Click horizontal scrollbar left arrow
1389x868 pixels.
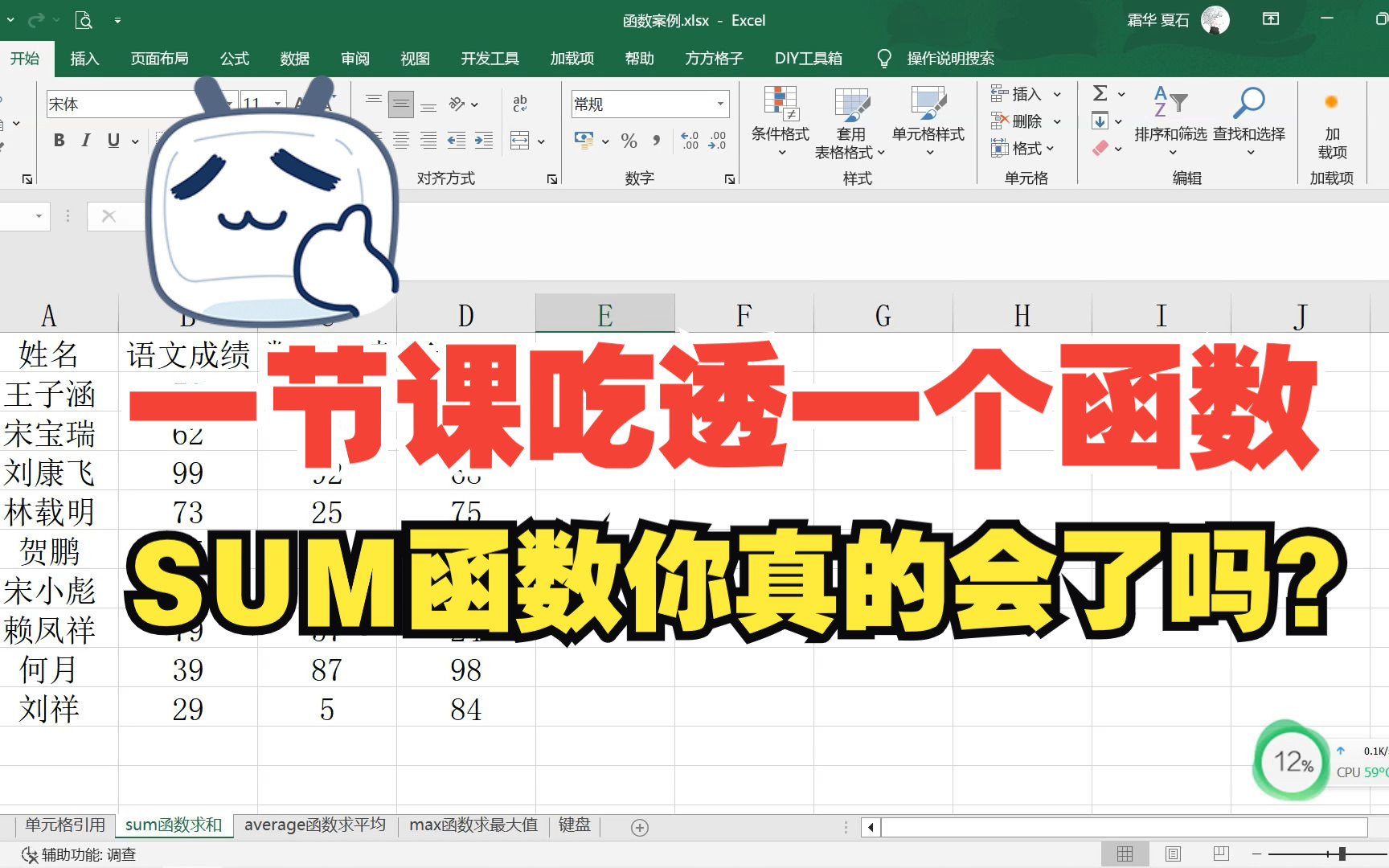click(x=871, y=827)
